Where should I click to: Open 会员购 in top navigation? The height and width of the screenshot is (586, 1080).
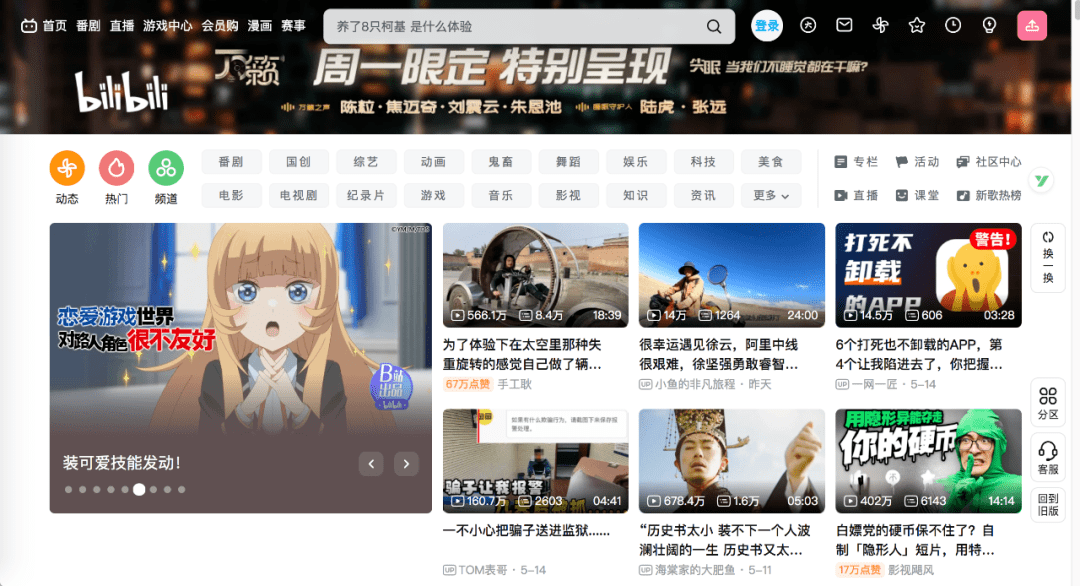[220, 26]
